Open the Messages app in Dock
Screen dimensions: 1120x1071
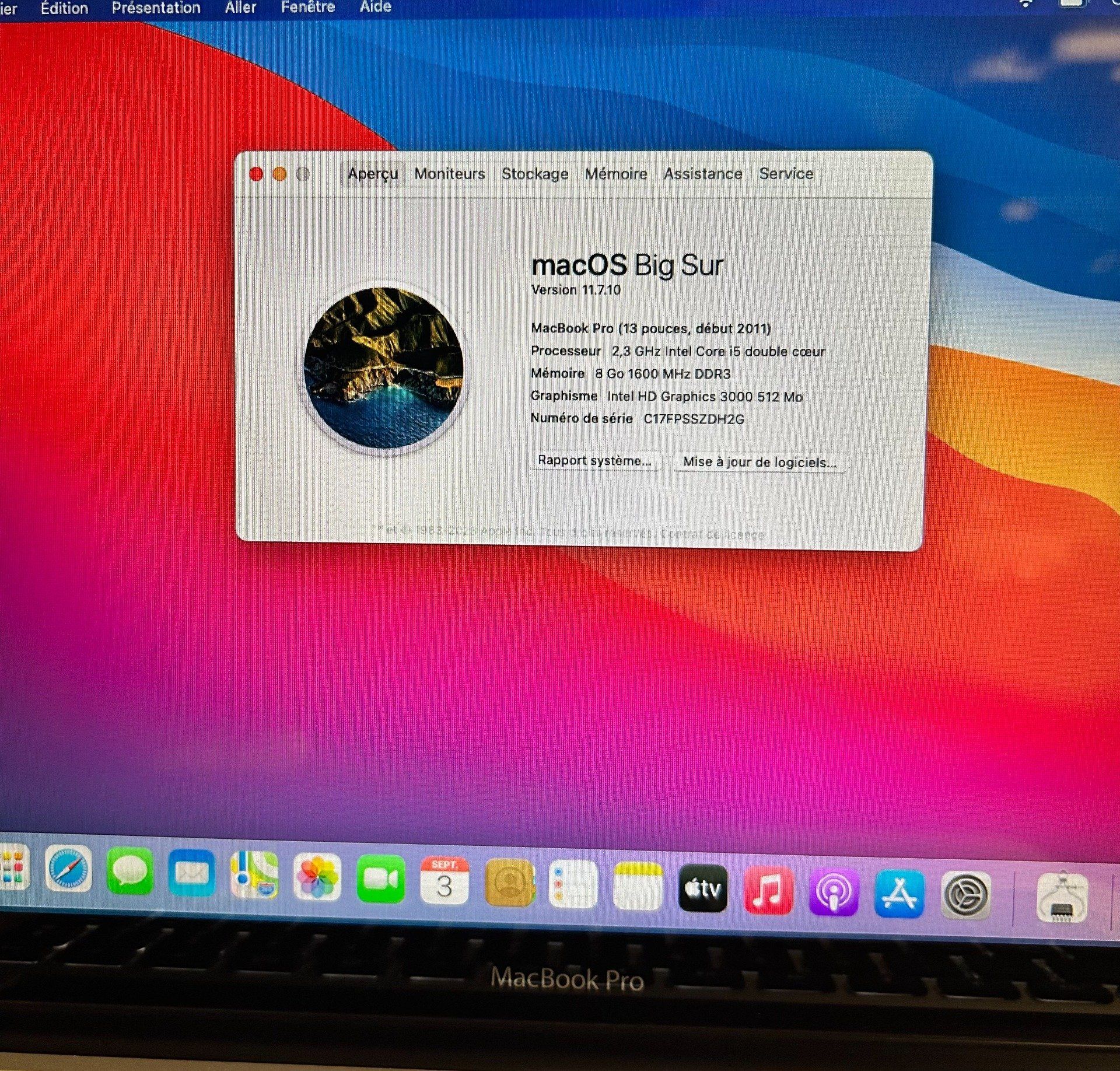tap(130, 871)
